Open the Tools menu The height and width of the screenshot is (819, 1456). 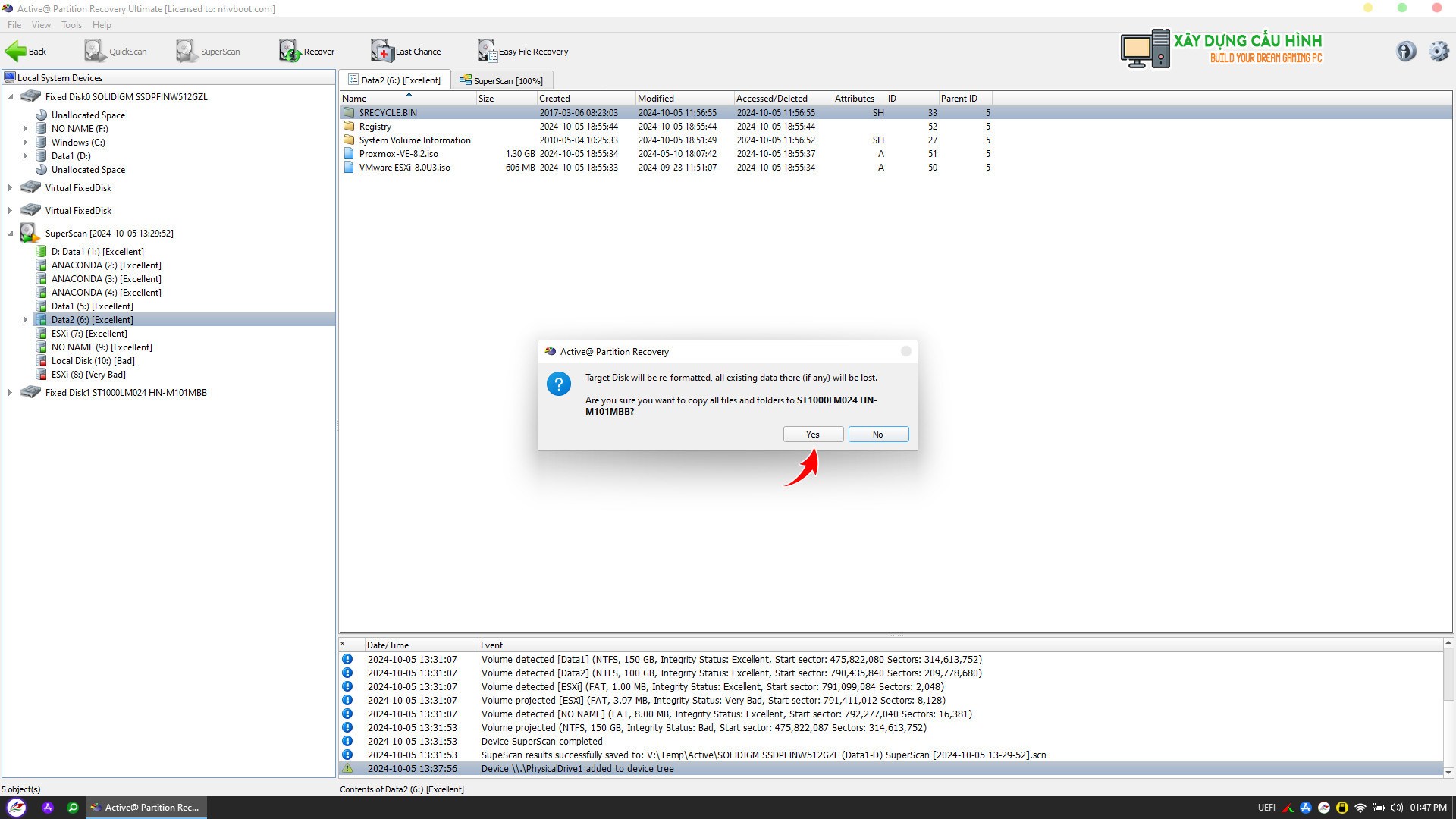pyautogui.click(x=72, y=25)
